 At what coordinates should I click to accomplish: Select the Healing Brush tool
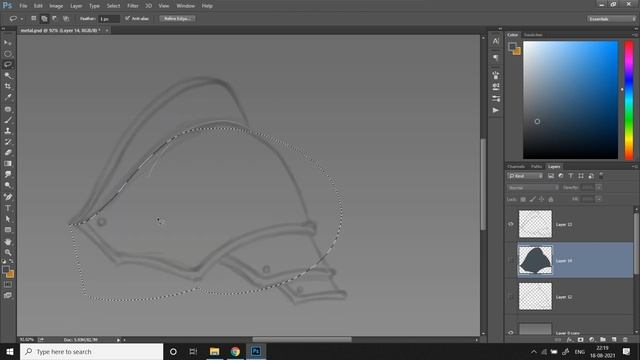(8, 109)
